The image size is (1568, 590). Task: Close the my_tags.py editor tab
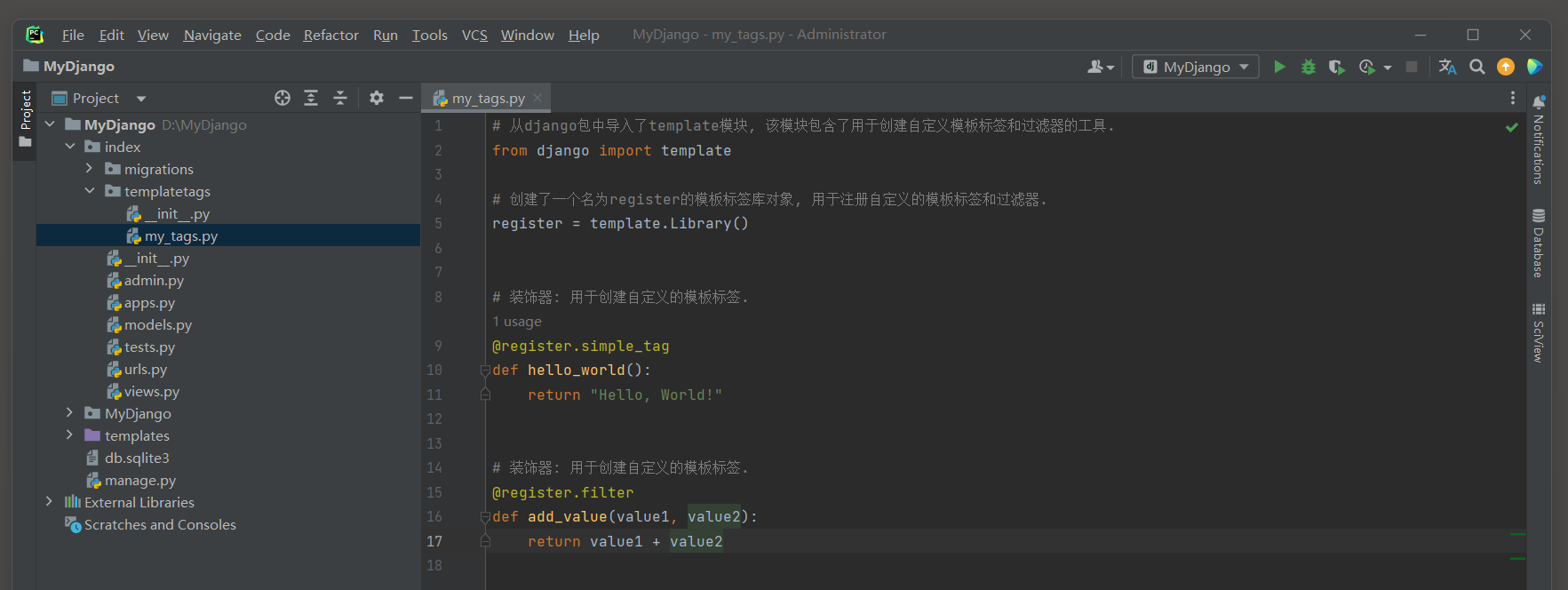click(x=537, y=98)
